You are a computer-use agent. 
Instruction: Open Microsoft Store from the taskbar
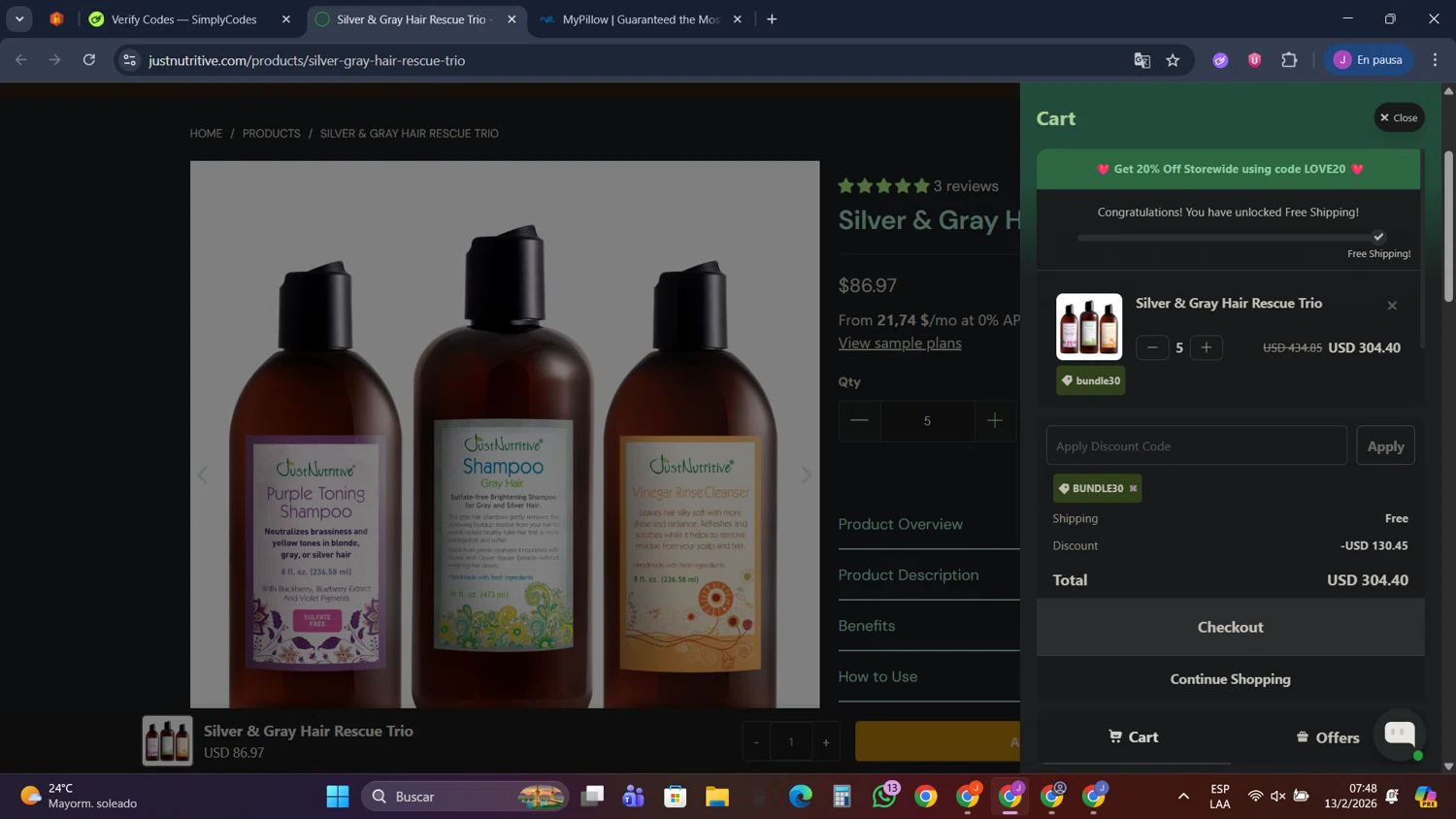pyautogui.click(x=676, y=797)
